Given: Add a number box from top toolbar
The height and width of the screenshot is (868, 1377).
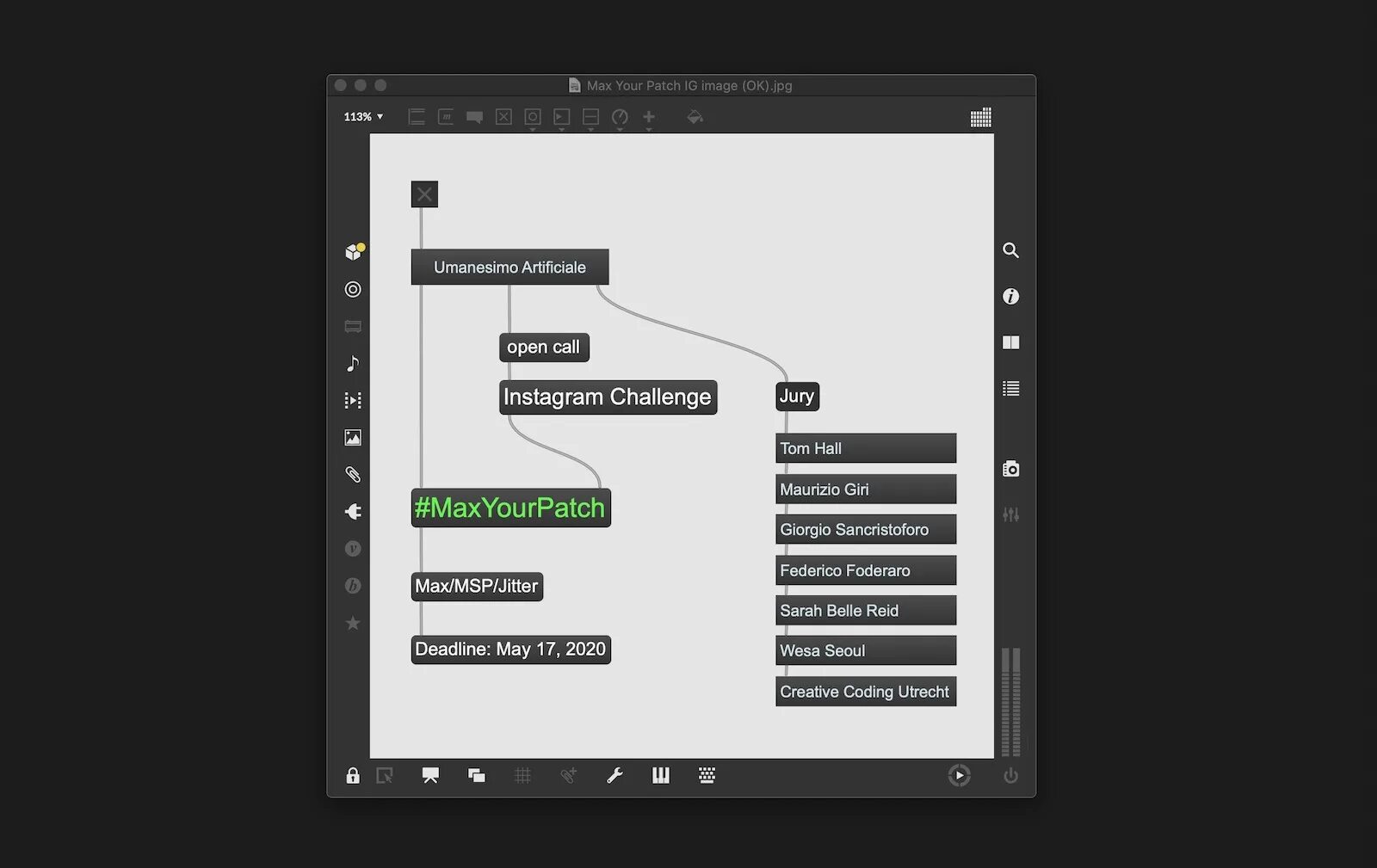Looking at the screenshot, I should [562, 117].
